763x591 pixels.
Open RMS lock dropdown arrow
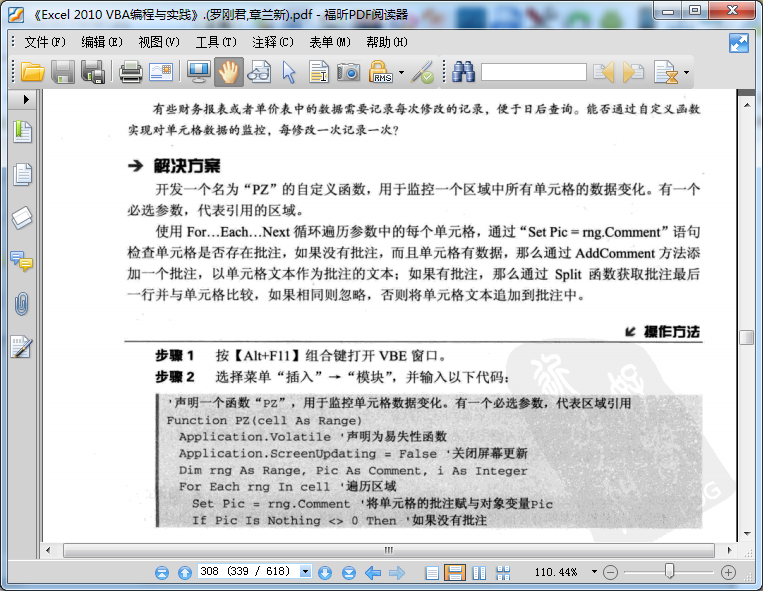[401, 73]
